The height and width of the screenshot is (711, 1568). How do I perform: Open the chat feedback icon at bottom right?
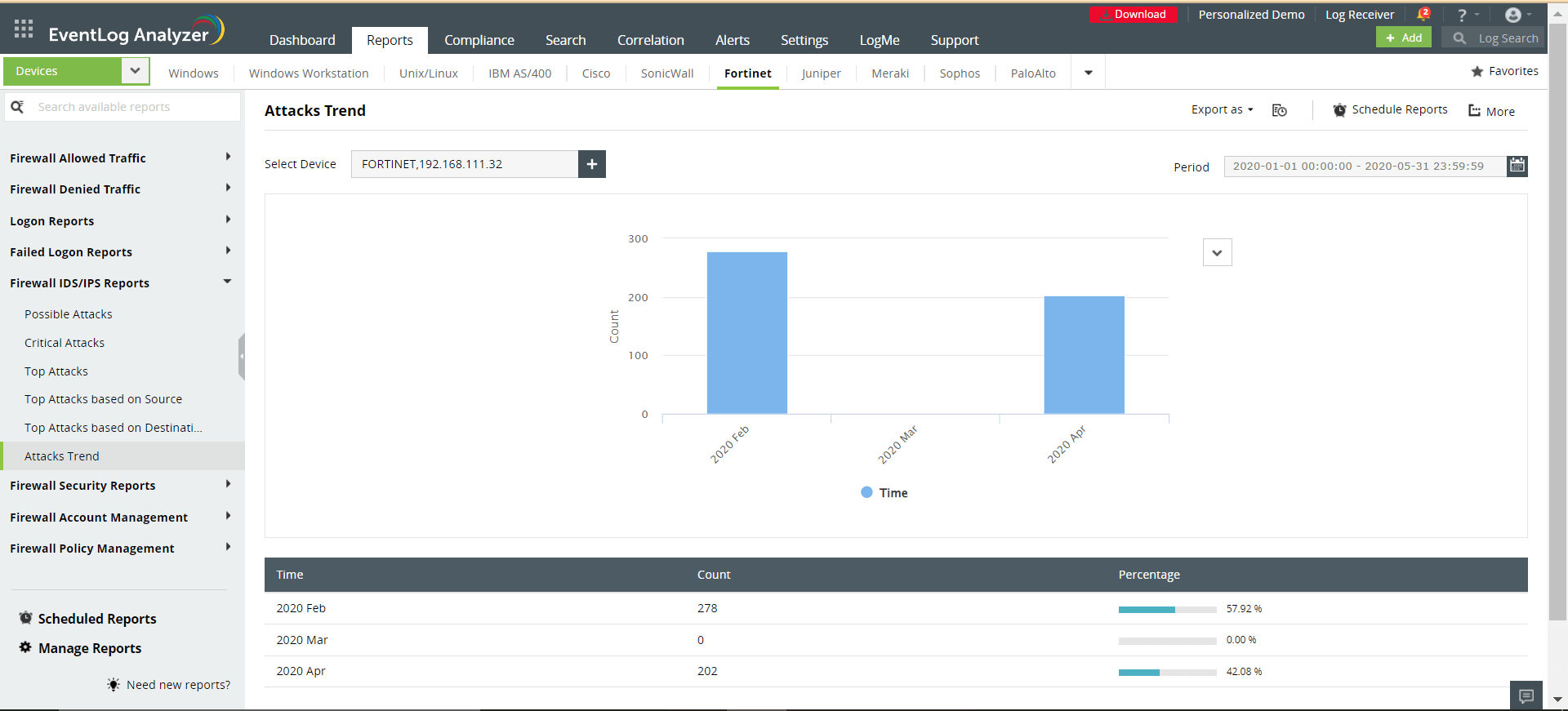(x=1526, y=696)
